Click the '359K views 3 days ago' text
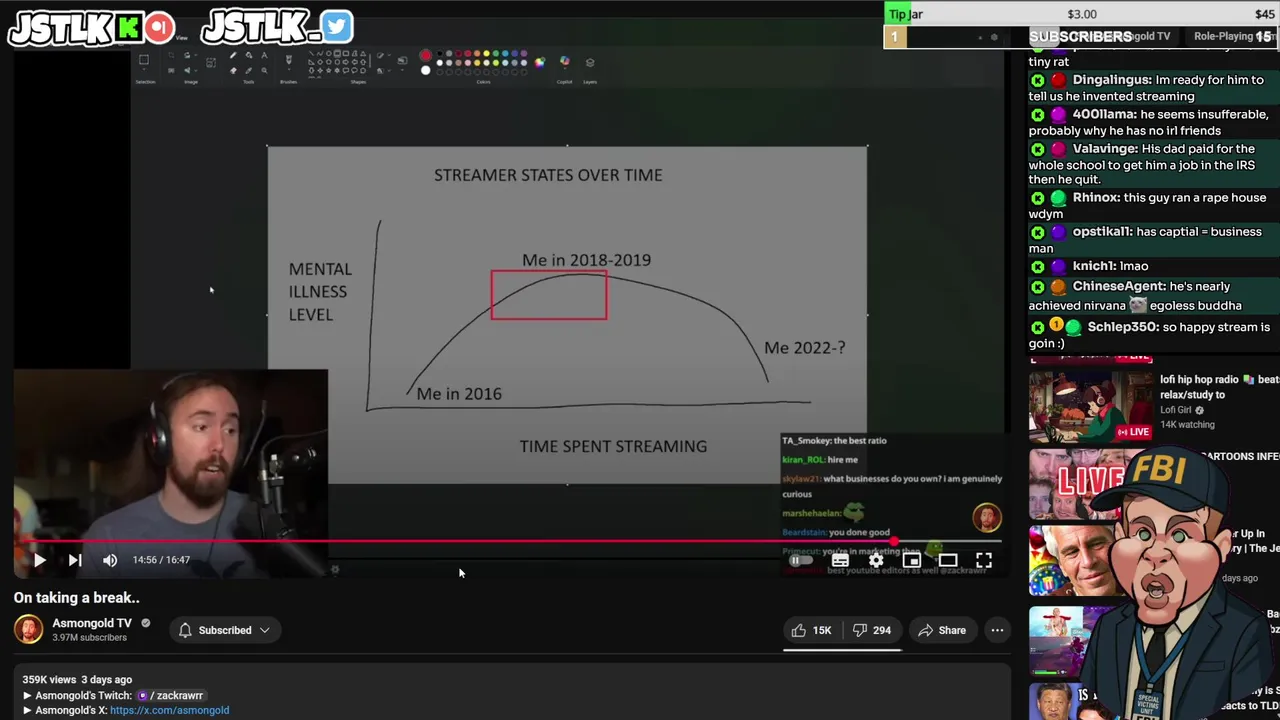 (77, 680)
